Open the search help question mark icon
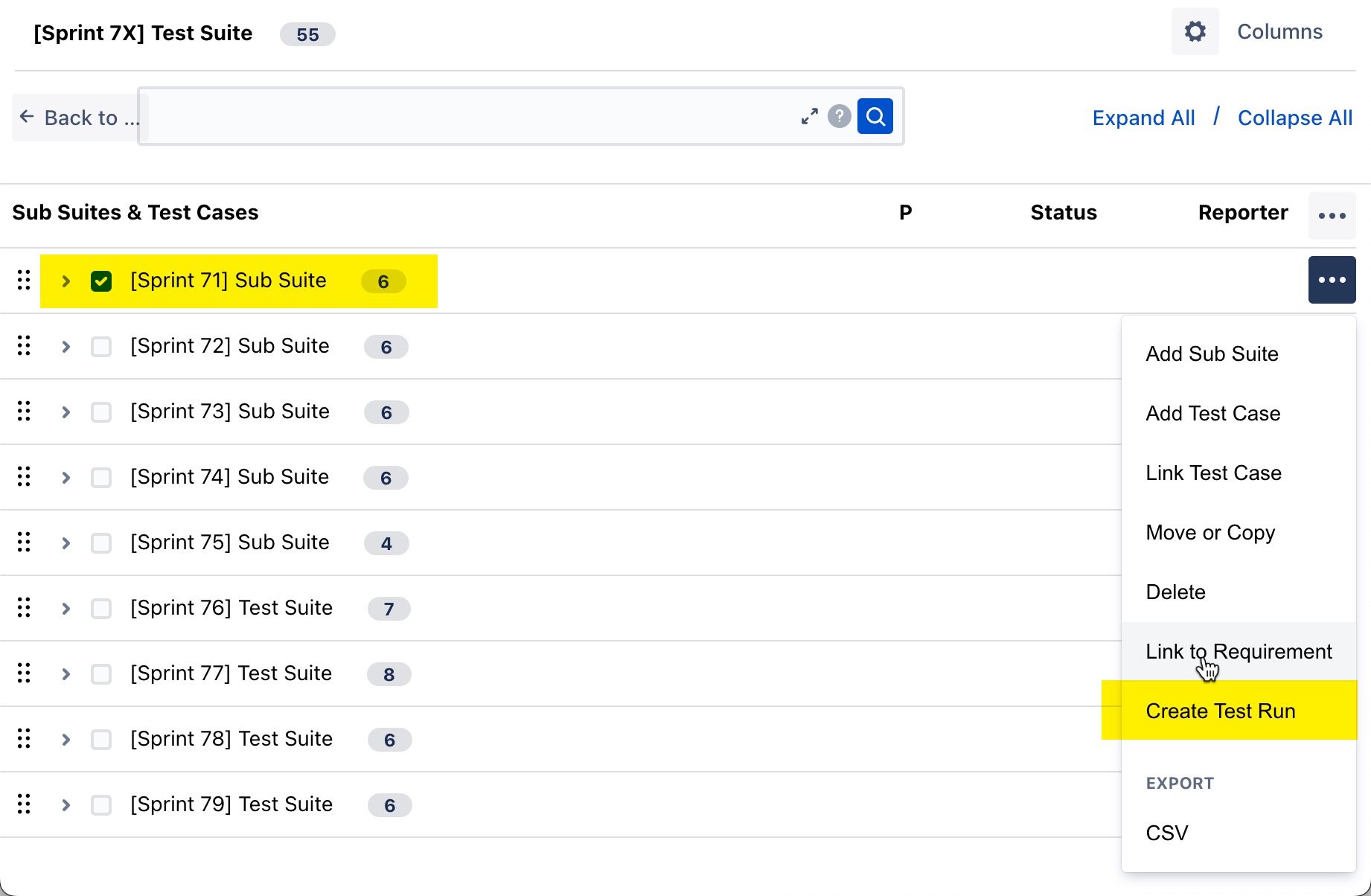This screenshot has height=896, width=1371. [840, 116]
